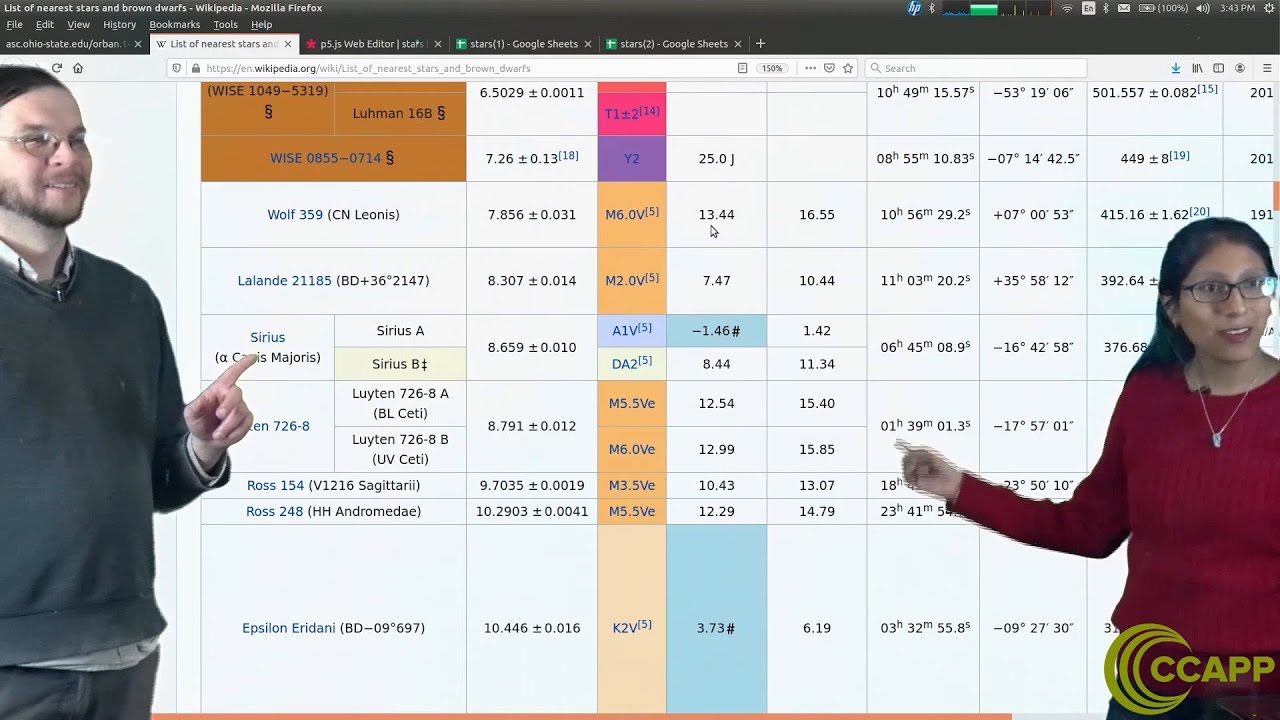
Task: Open the Wolf 359 link
Action: tap(294, 215)
